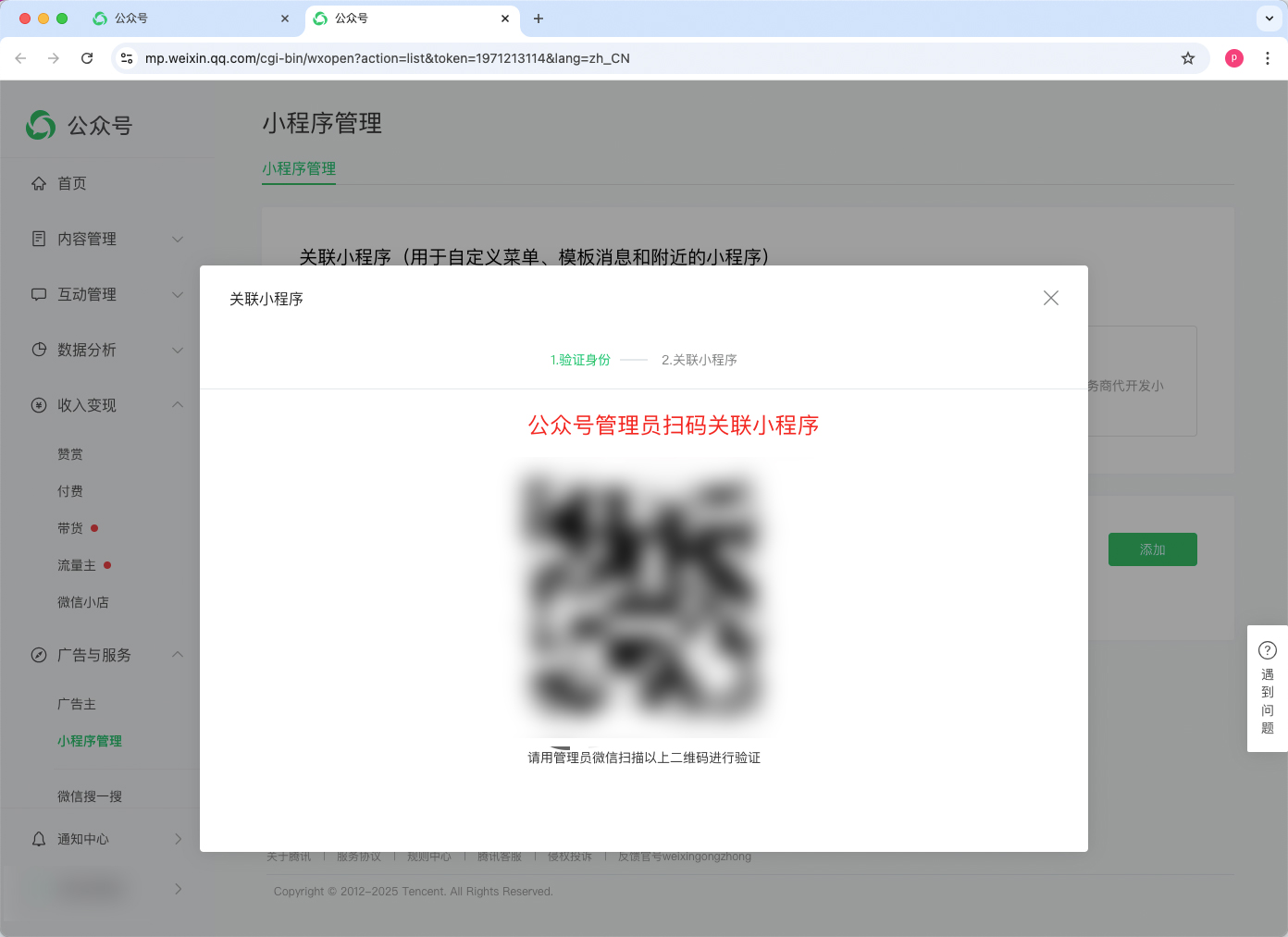Collapse the 广告与服务 section chevron
The width and height of the screenshot is (1288, 937).
(x=178, y=655)
